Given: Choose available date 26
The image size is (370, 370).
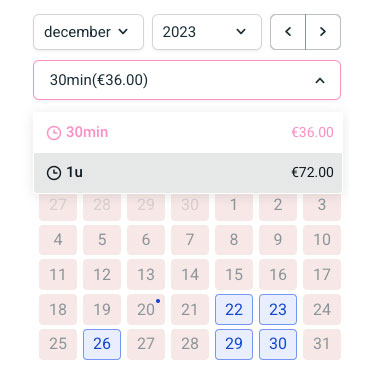Looking at the screenshot, I should [x=102, y=344].
